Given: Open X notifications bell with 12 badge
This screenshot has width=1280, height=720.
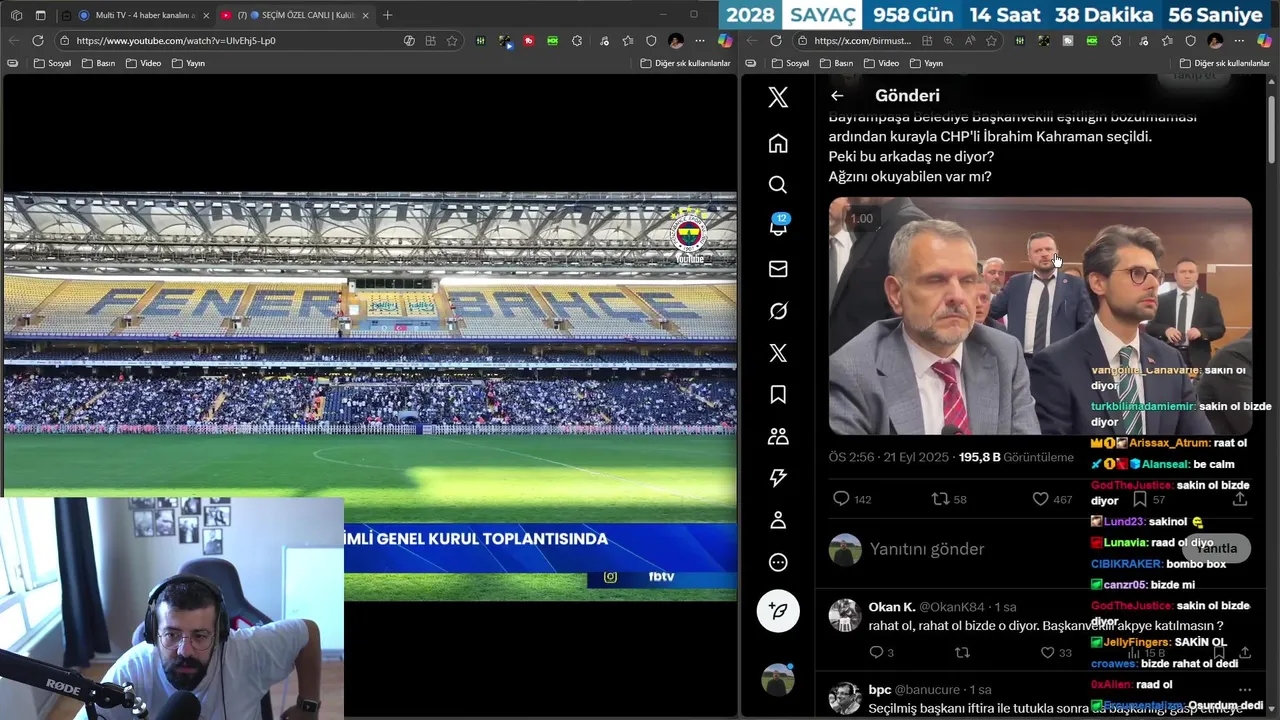Looking at the screenshot, I should click(x=778, y=226).
